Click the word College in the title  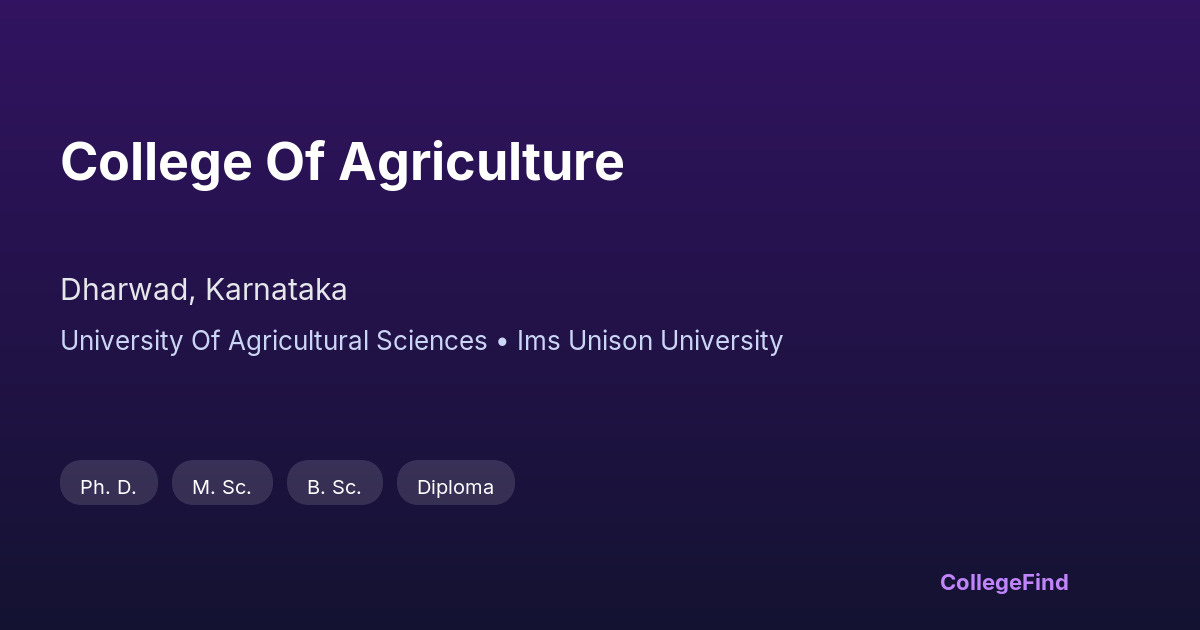[156, 162]
